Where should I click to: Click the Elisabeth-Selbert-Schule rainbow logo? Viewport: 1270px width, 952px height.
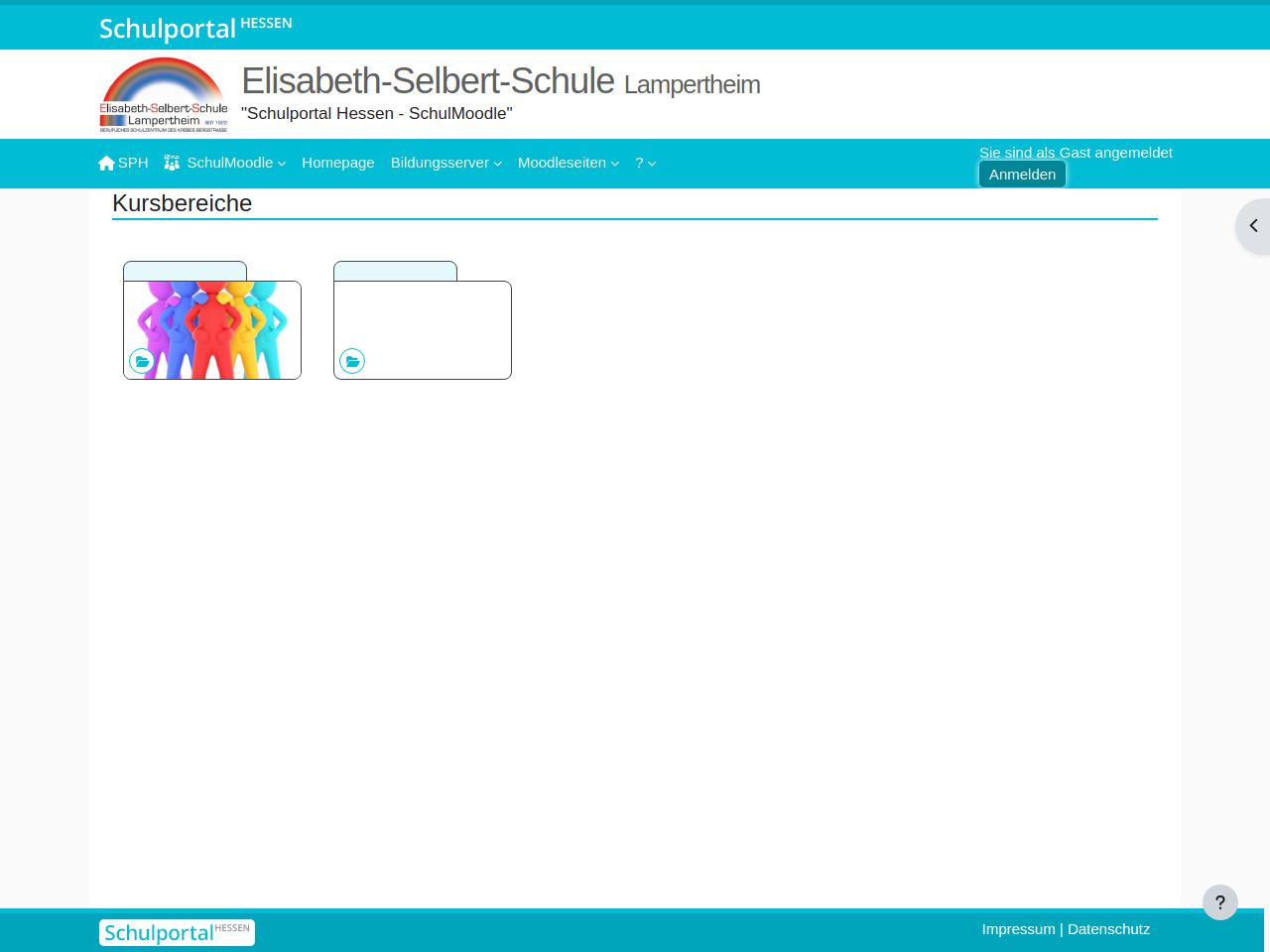(x=164, y=94)
